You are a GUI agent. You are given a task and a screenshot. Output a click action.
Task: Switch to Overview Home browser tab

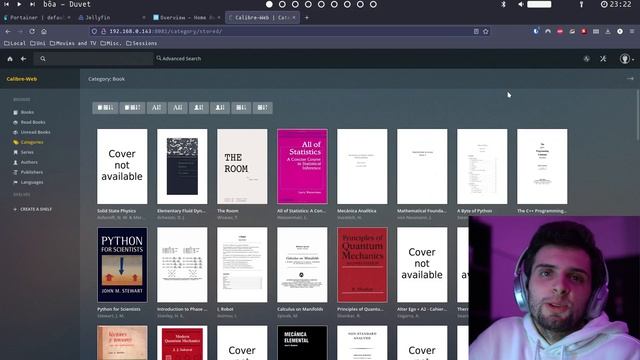(186, 18)
